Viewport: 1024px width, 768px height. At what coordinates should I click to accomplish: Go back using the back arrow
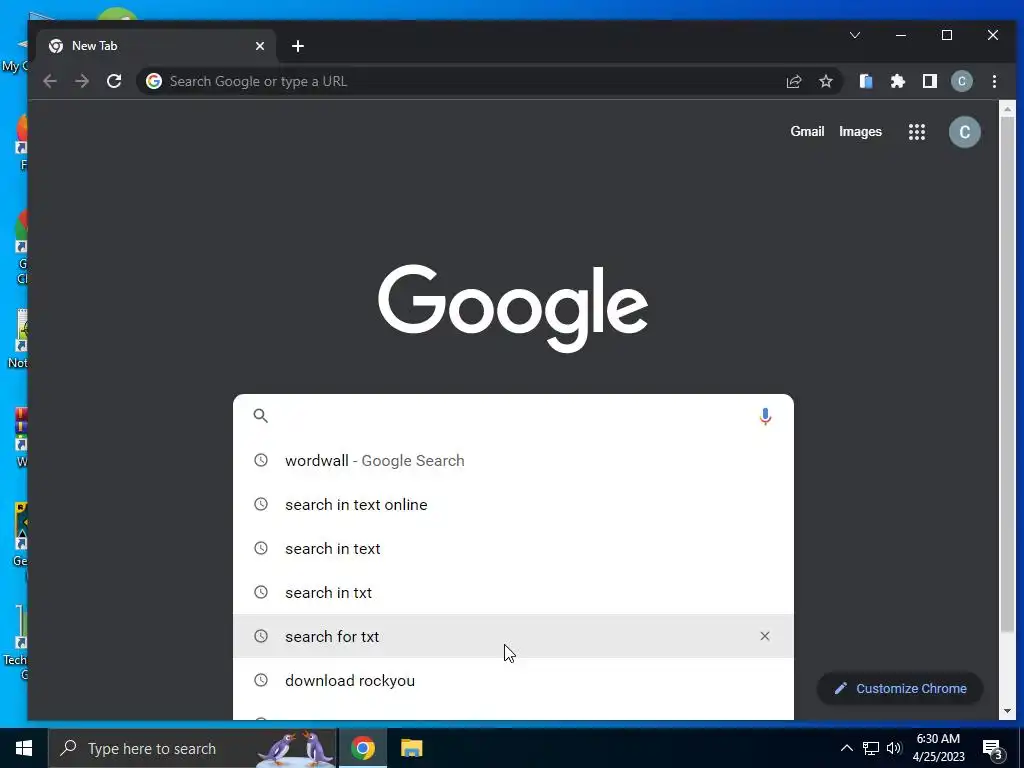[50, 81]
